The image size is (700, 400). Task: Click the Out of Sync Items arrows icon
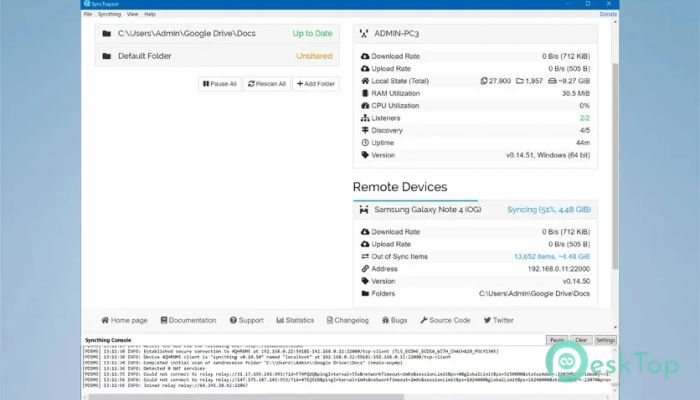click(x=365, y=257)
